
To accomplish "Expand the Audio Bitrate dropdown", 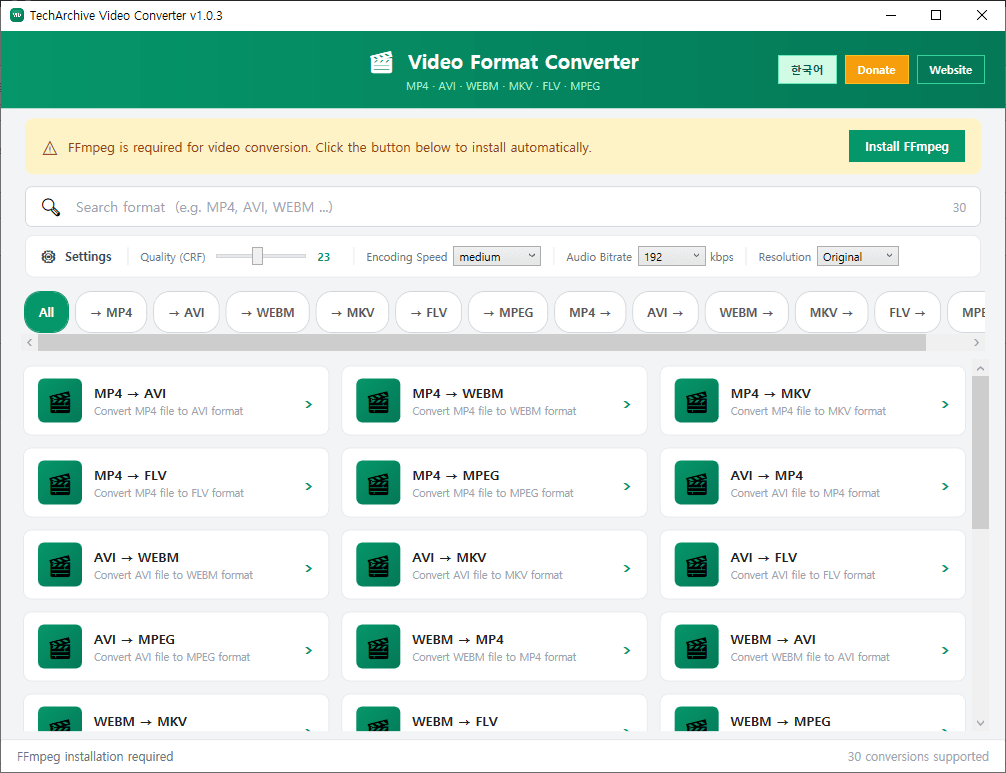I will click(x=671, y=257).
